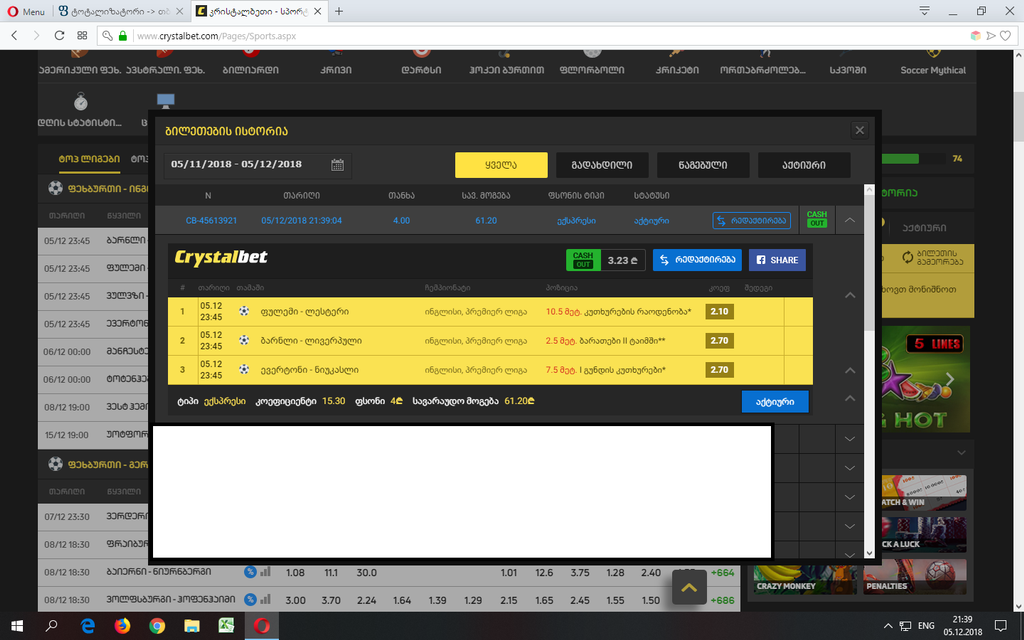Click the Cash Out 3.23 button

coord(605,260)
